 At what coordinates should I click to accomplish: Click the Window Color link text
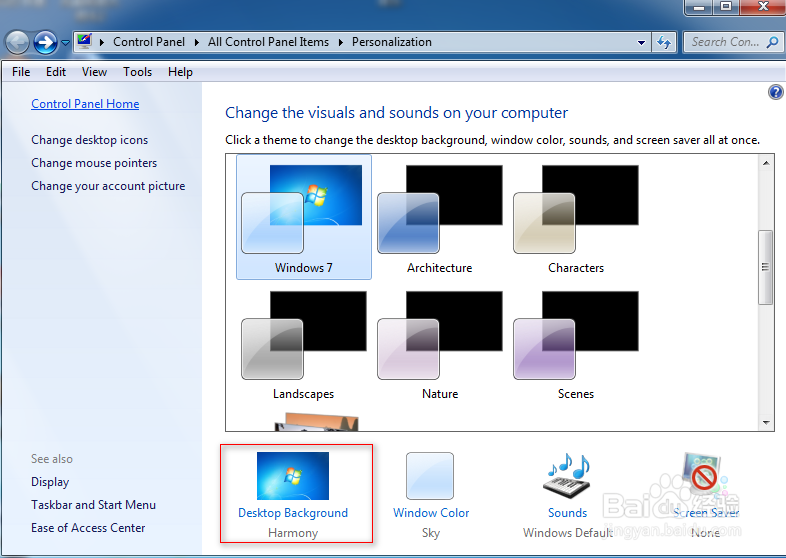[431, 513]
